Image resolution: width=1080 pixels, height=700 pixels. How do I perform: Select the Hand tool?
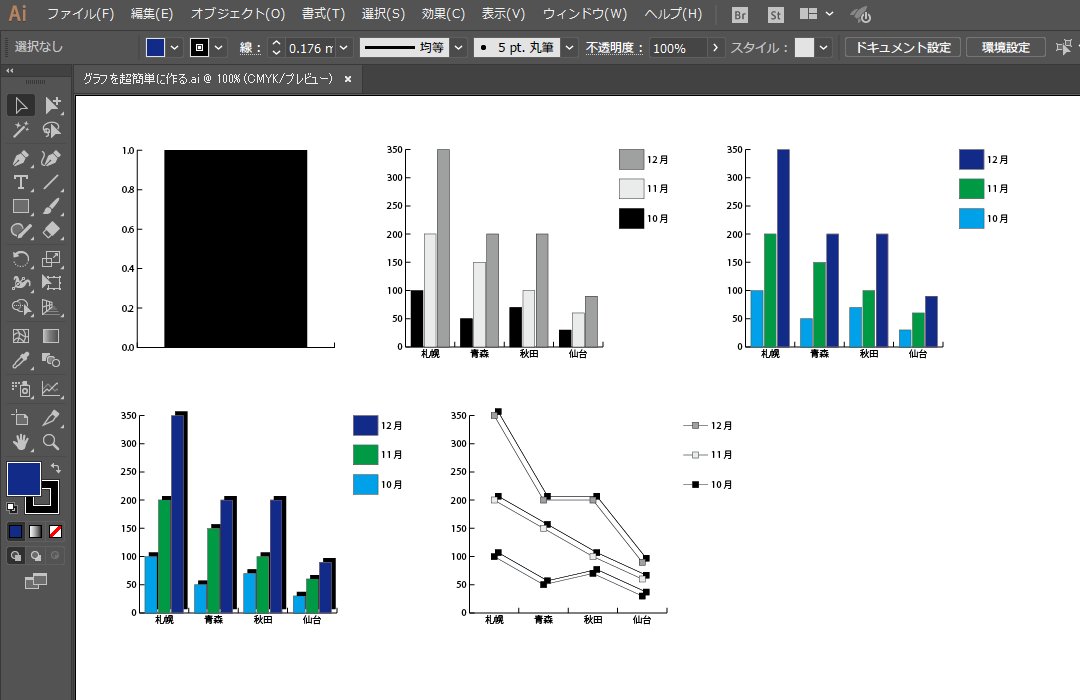point(21,442)
